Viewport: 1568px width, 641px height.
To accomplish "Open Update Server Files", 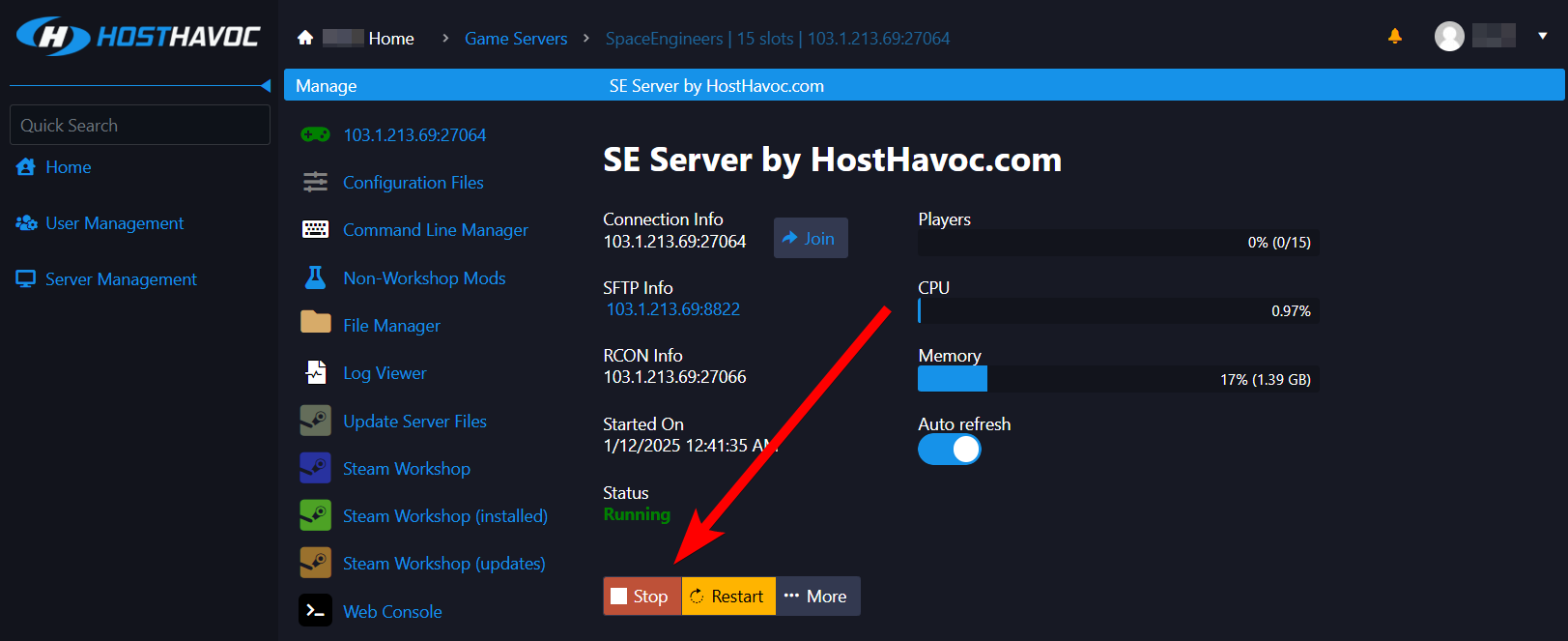I will point(414,422).
